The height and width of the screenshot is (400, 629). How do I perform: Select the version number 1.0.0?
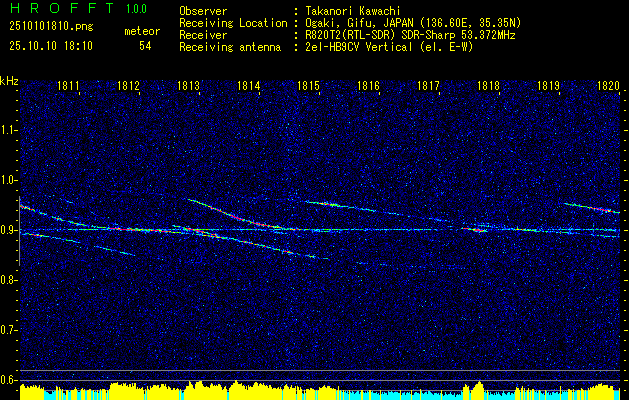pos(136,9)
